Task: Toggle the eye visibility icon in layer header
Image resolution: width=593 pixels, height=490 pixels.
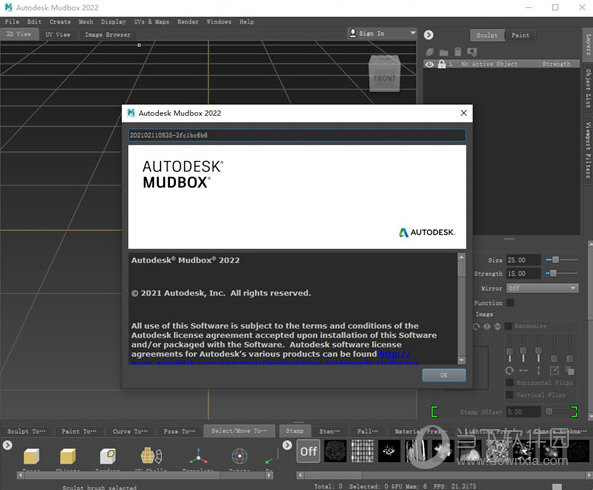Action: click(x=430, y=64)
